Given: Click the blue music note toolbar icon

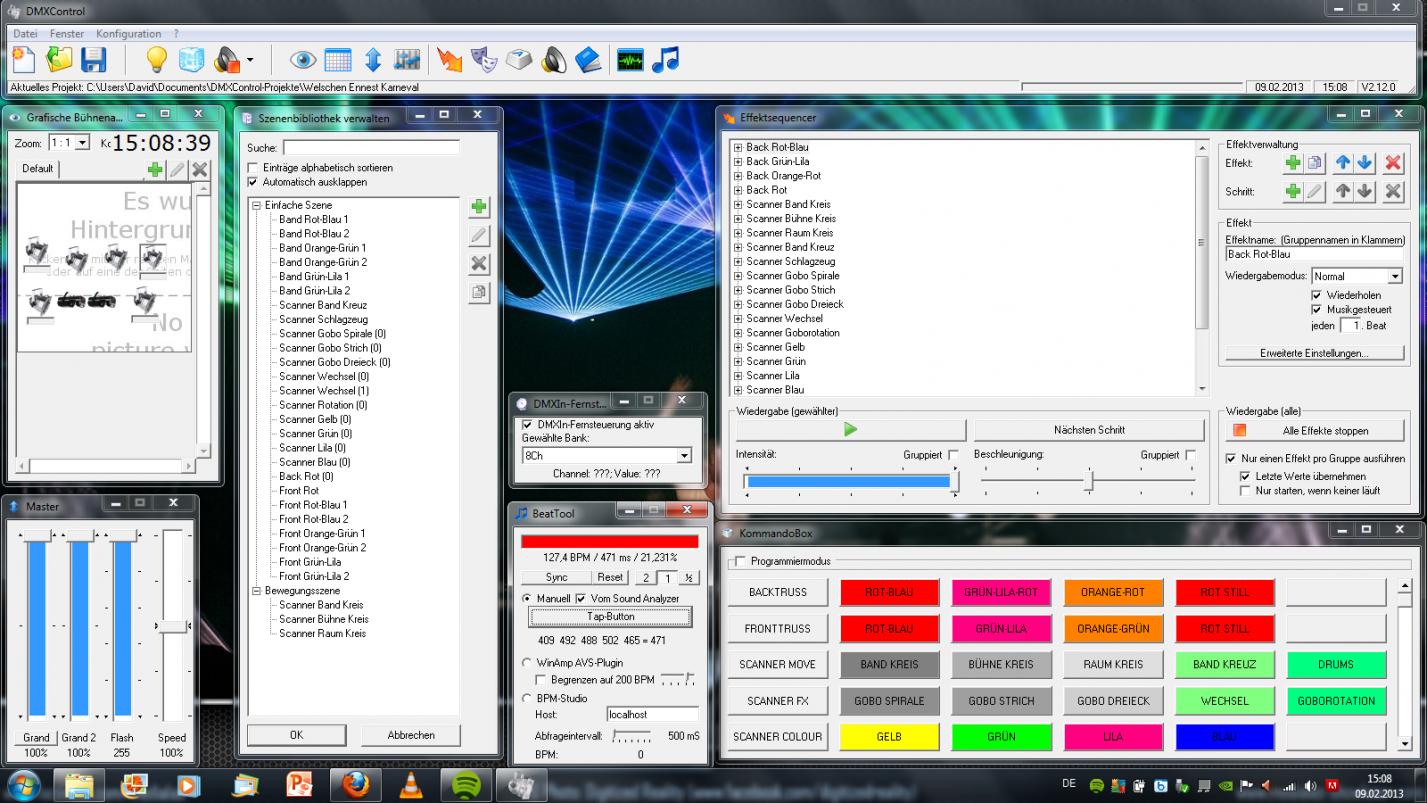Looking at the screenshot, I should (x=665, y=60).
